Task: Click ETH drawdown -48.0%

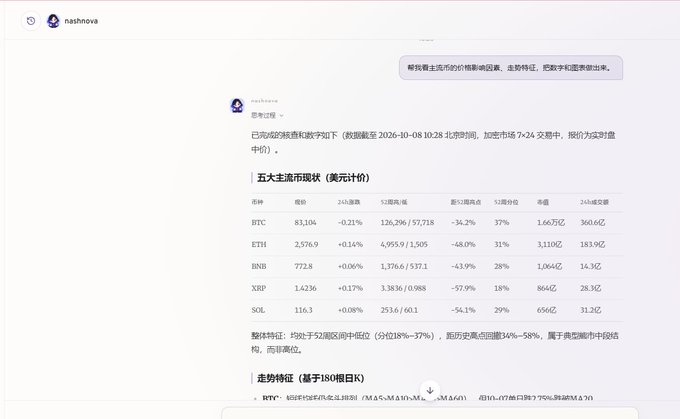Action: (x=463, y=245)
